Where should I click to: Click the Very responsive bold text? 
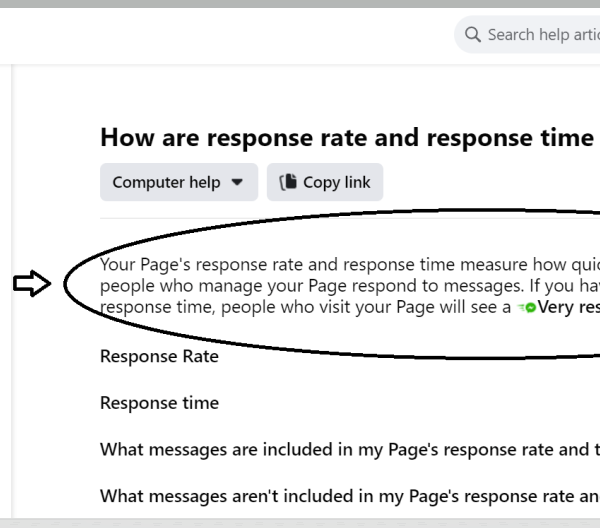(569, 307)
